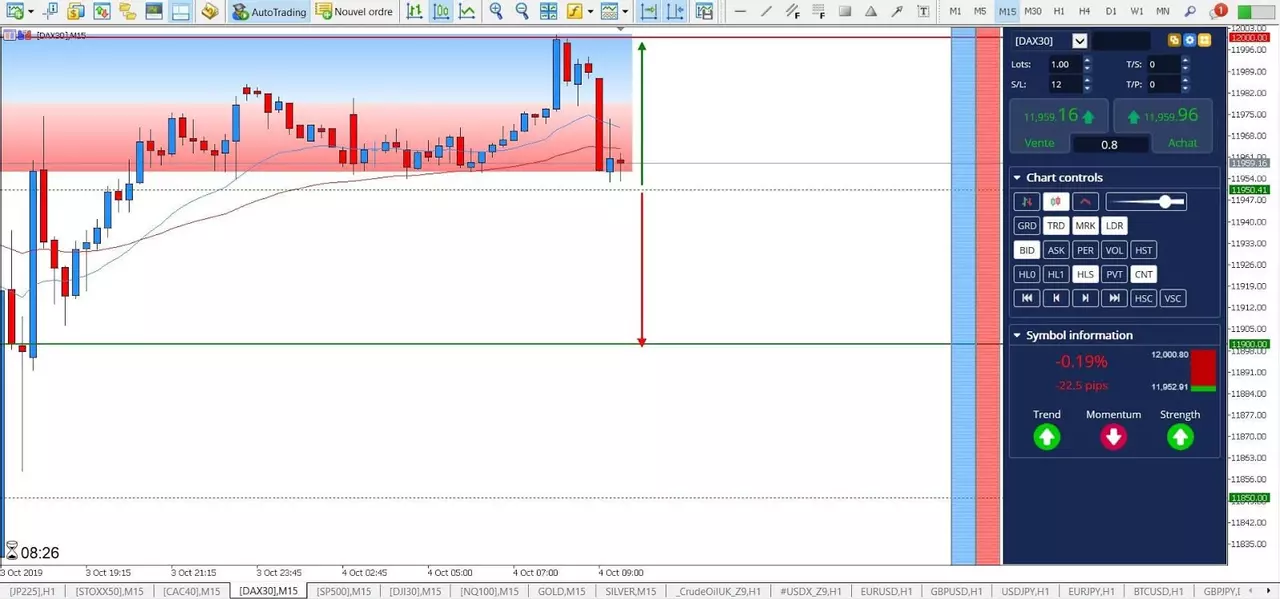
Task: Increase the T/P value stepper
Action: click(1186, 80)
